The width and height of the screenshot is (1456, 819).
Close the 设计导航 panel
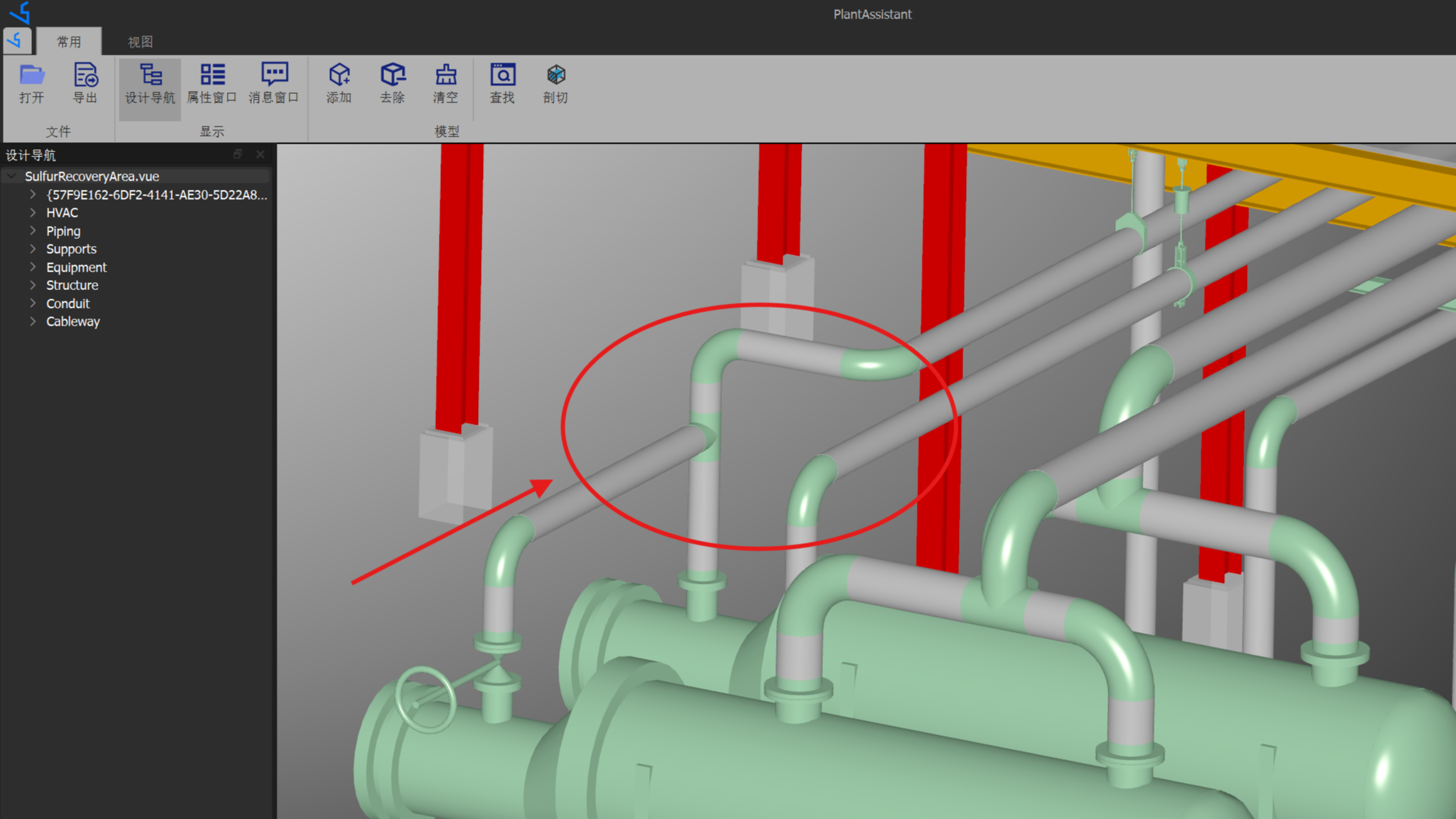pyautogui.click(x=260, y=154)
